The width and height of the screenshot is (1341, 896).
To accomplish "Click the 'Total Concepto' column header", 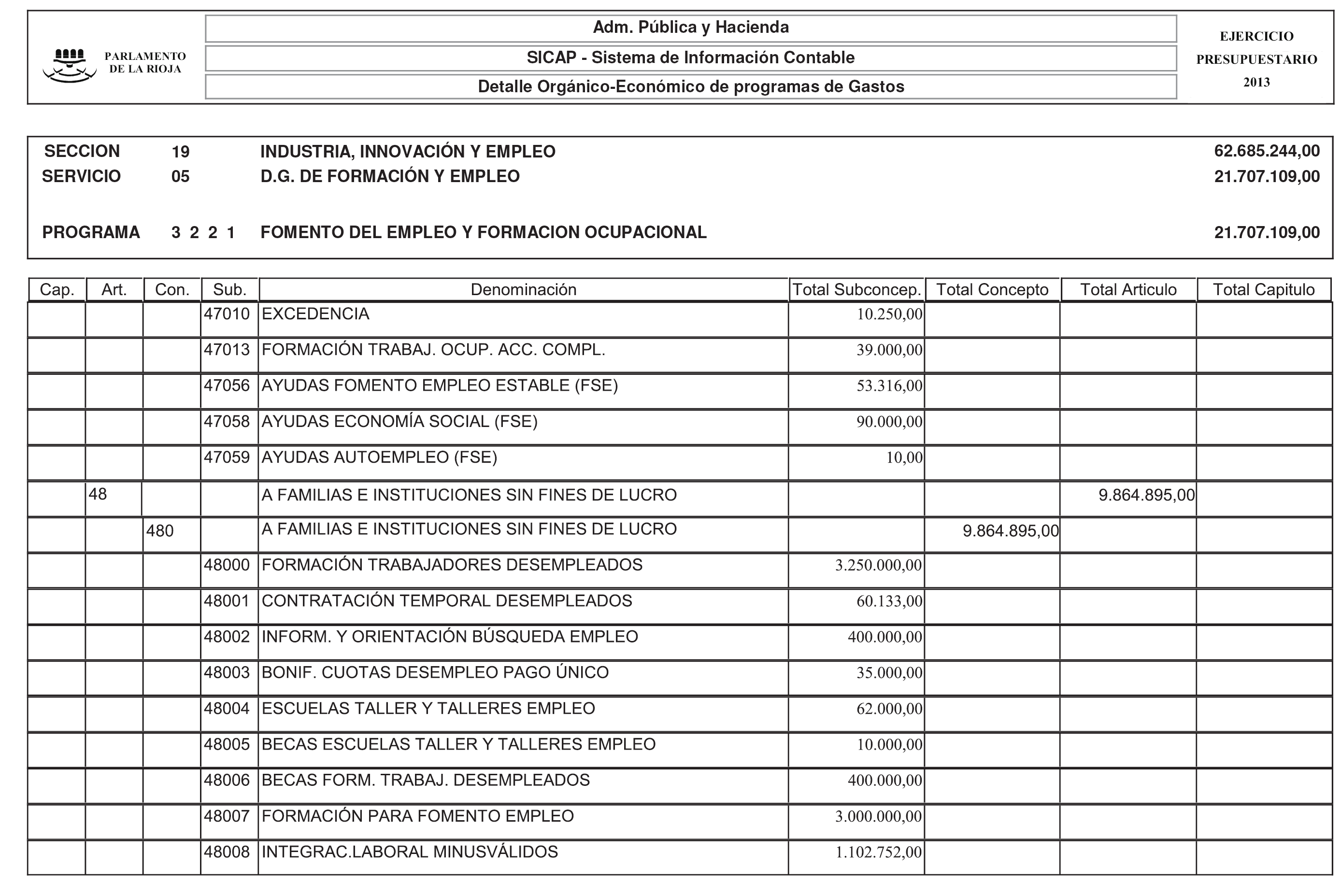I will (x=992, y=290).
